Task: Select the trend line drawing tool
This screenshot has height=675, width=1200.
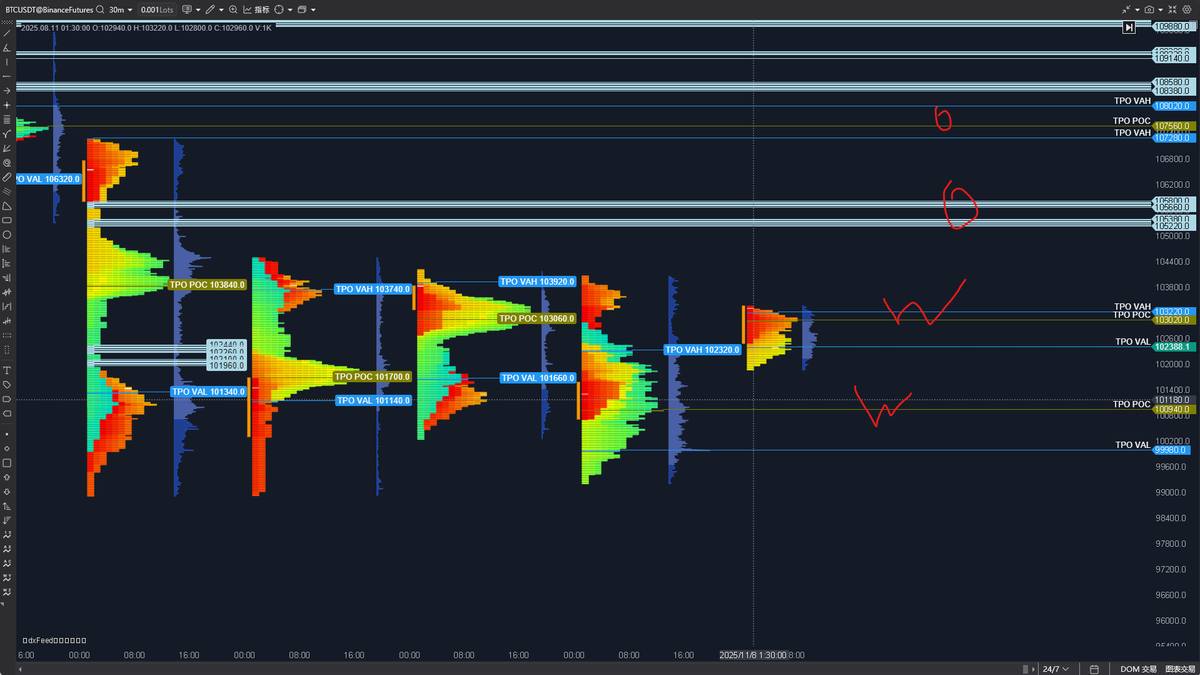Action: click(x=7, y=33)
